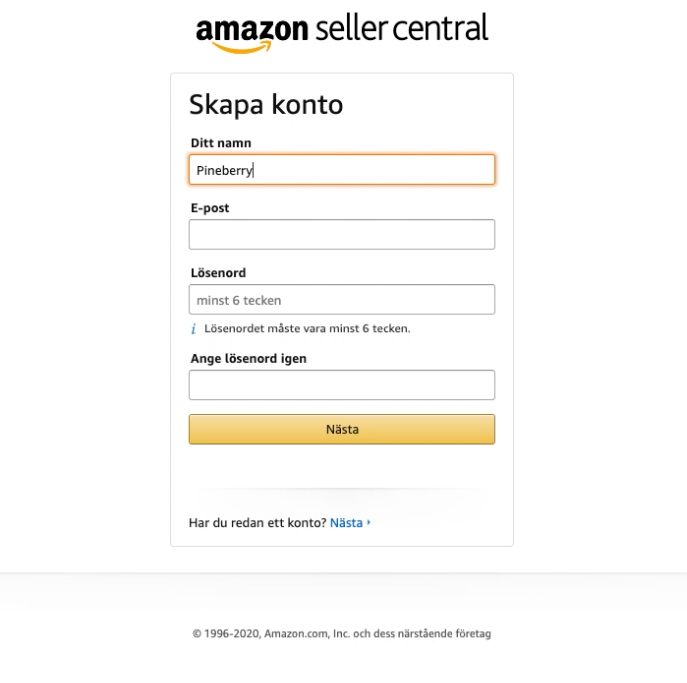The image size is (687, 683).
Task: Click the Amazon Seller Central logo
Action: coord(342,30)
